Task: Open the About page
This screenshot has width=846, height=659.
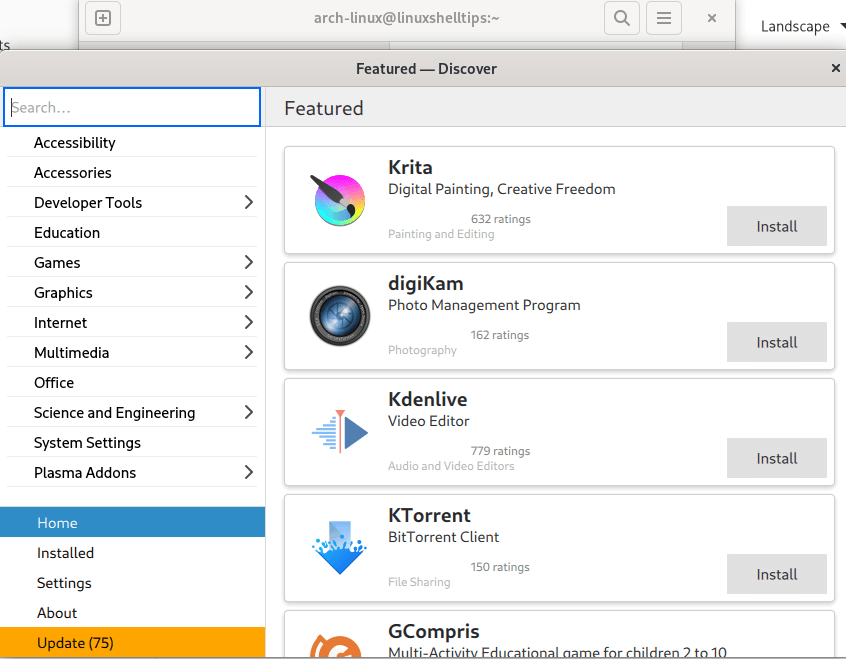Action: pyautogui.click(x=57, y=612)
